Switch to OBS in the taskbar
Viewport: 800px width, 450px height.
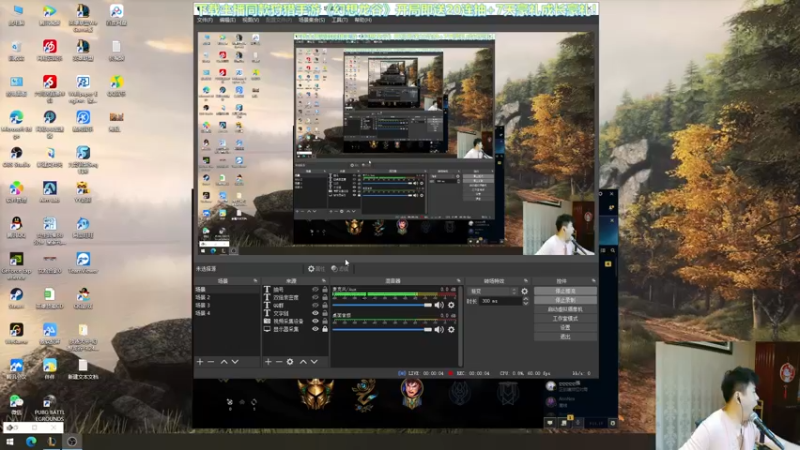[x=72, y=442]
